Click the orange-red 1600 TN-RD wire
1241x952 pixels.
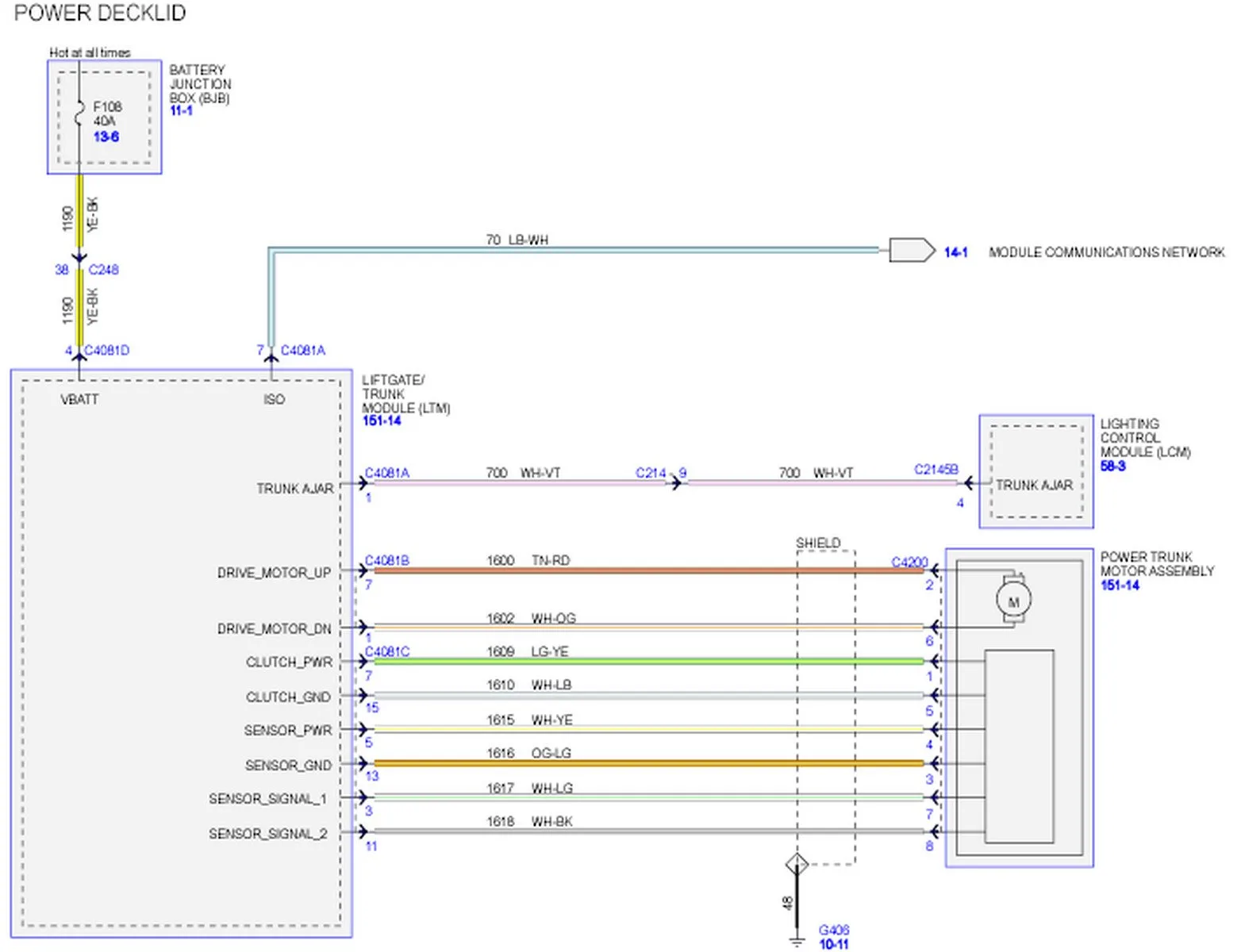[x=648, y=570]
